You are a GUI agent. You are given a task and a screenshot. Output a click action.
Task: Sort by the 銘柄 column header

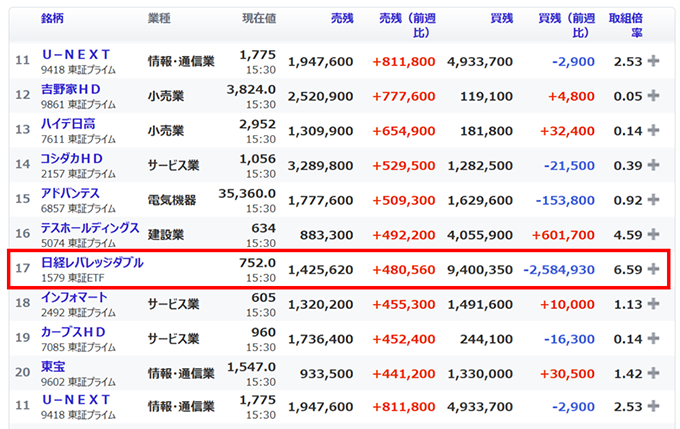pos(52,18)
